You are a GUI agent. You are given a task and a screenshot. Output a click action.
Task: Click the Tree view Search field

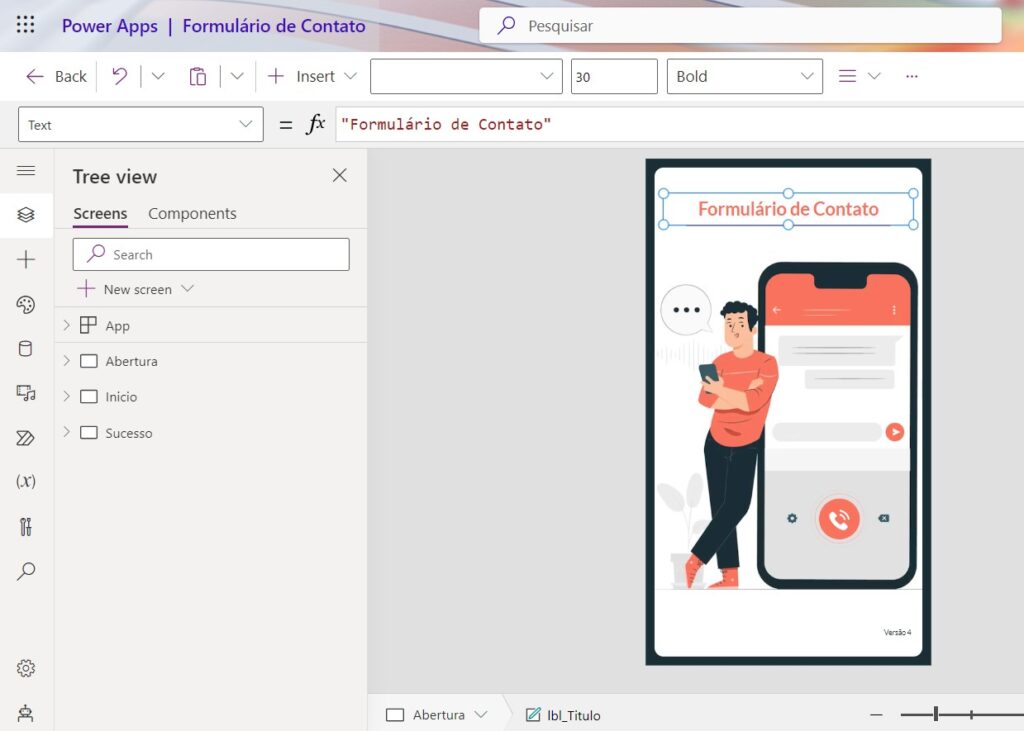click(x=211, y=255)
